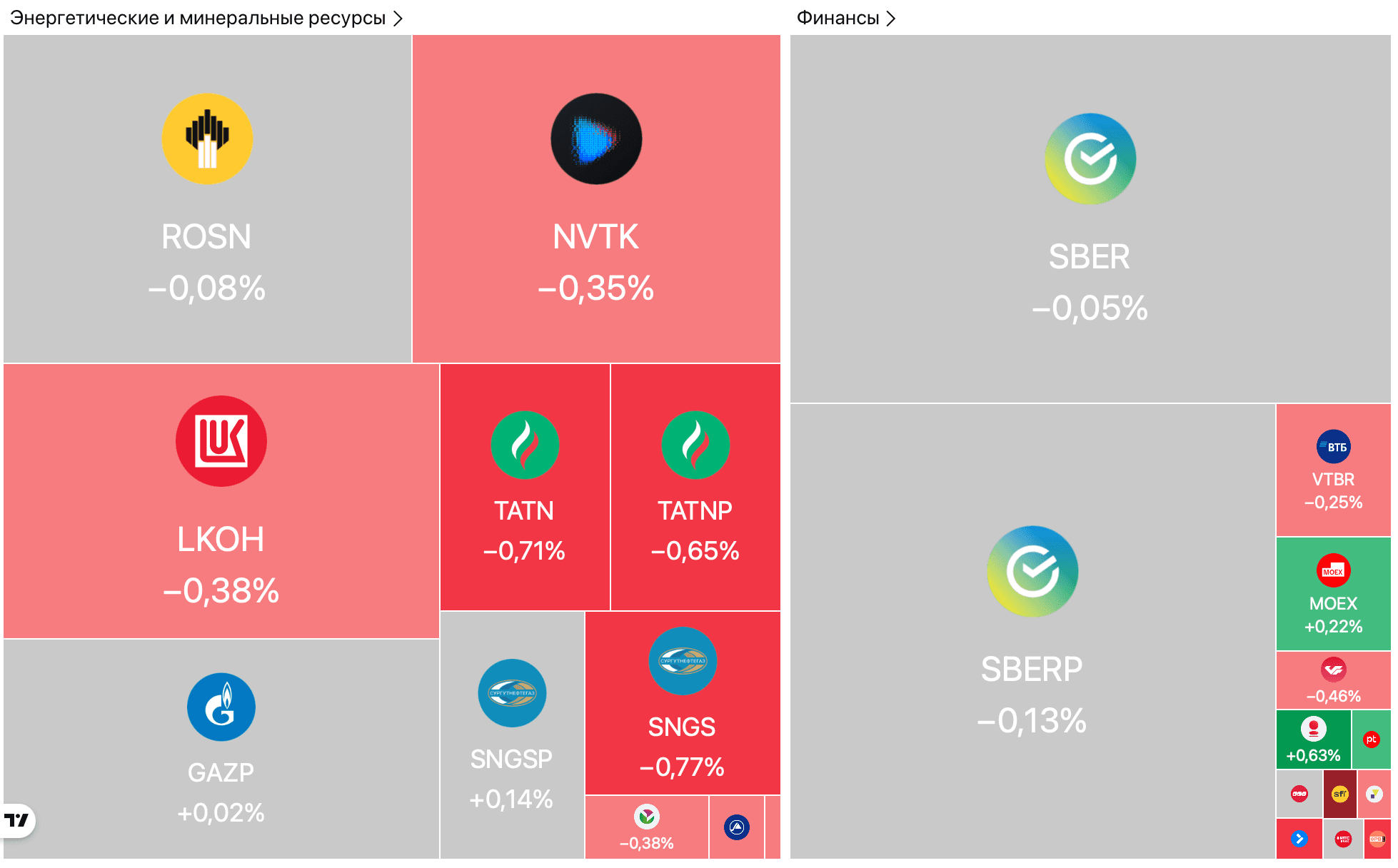Image resolution: width=1398 pixels, height=868 pixels.
Task: Click the red 'pt' logo tile
Action: tap(1371, 740)
